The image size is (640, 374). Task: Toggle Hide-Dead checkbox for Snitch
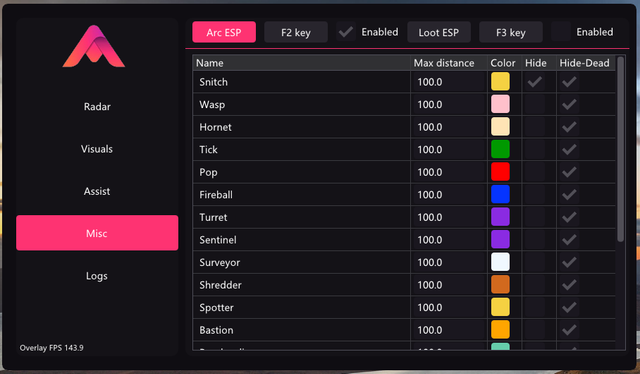(x=569, y=82)
